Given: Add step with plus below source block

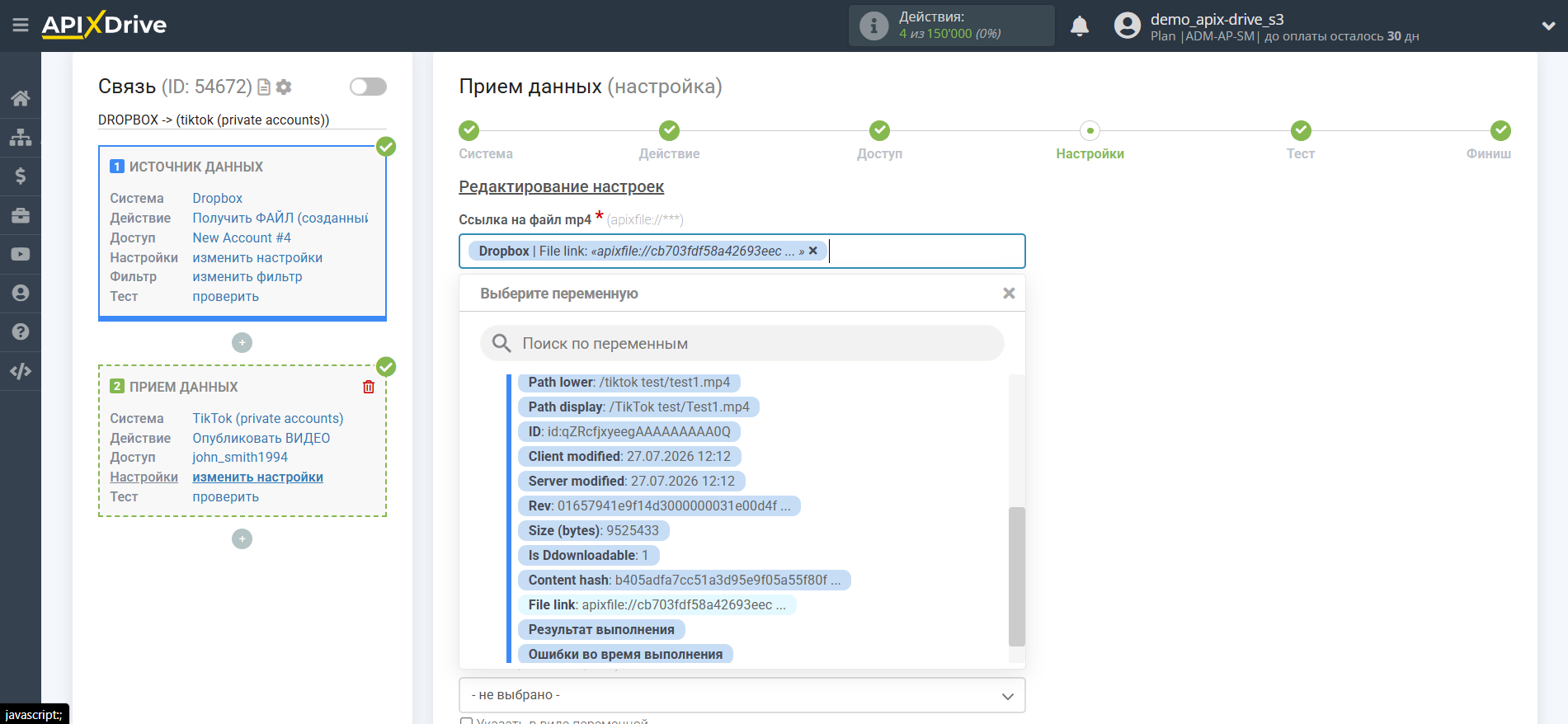Looking at the screenshot, I should tap(242, 342).
